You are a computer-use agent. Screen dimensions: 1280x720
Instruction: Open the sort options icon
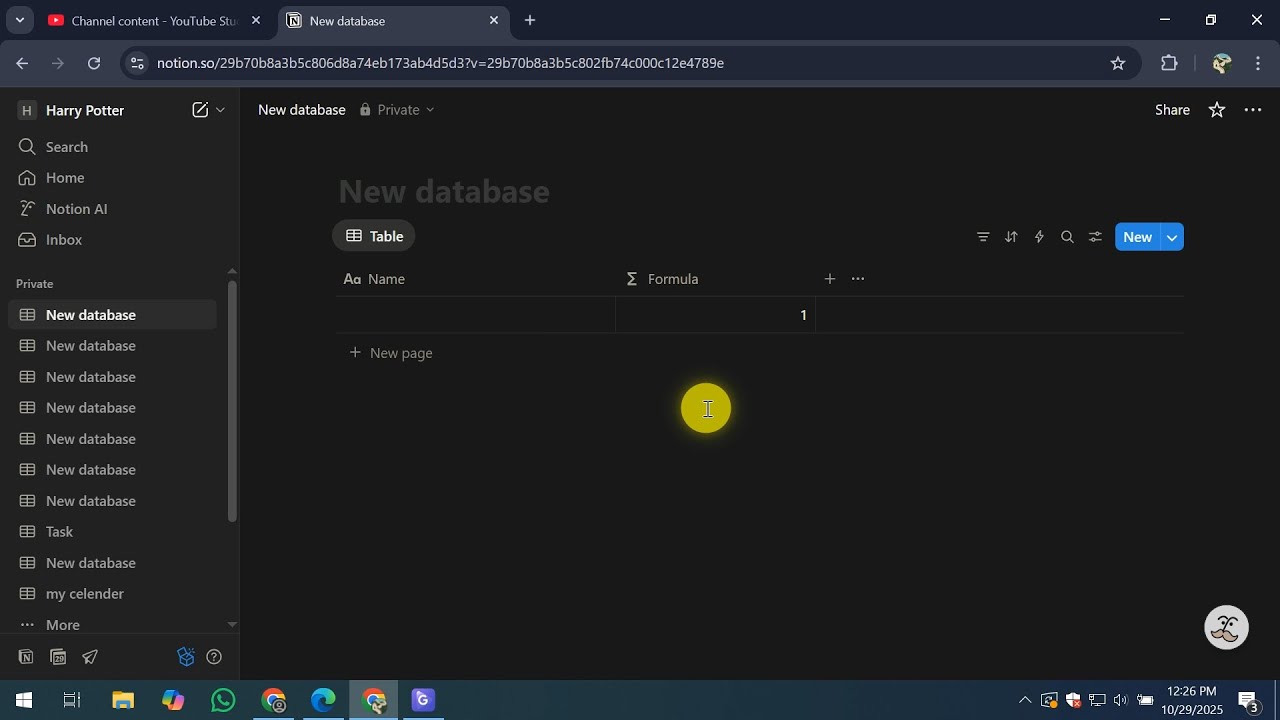click(1011, 237)
